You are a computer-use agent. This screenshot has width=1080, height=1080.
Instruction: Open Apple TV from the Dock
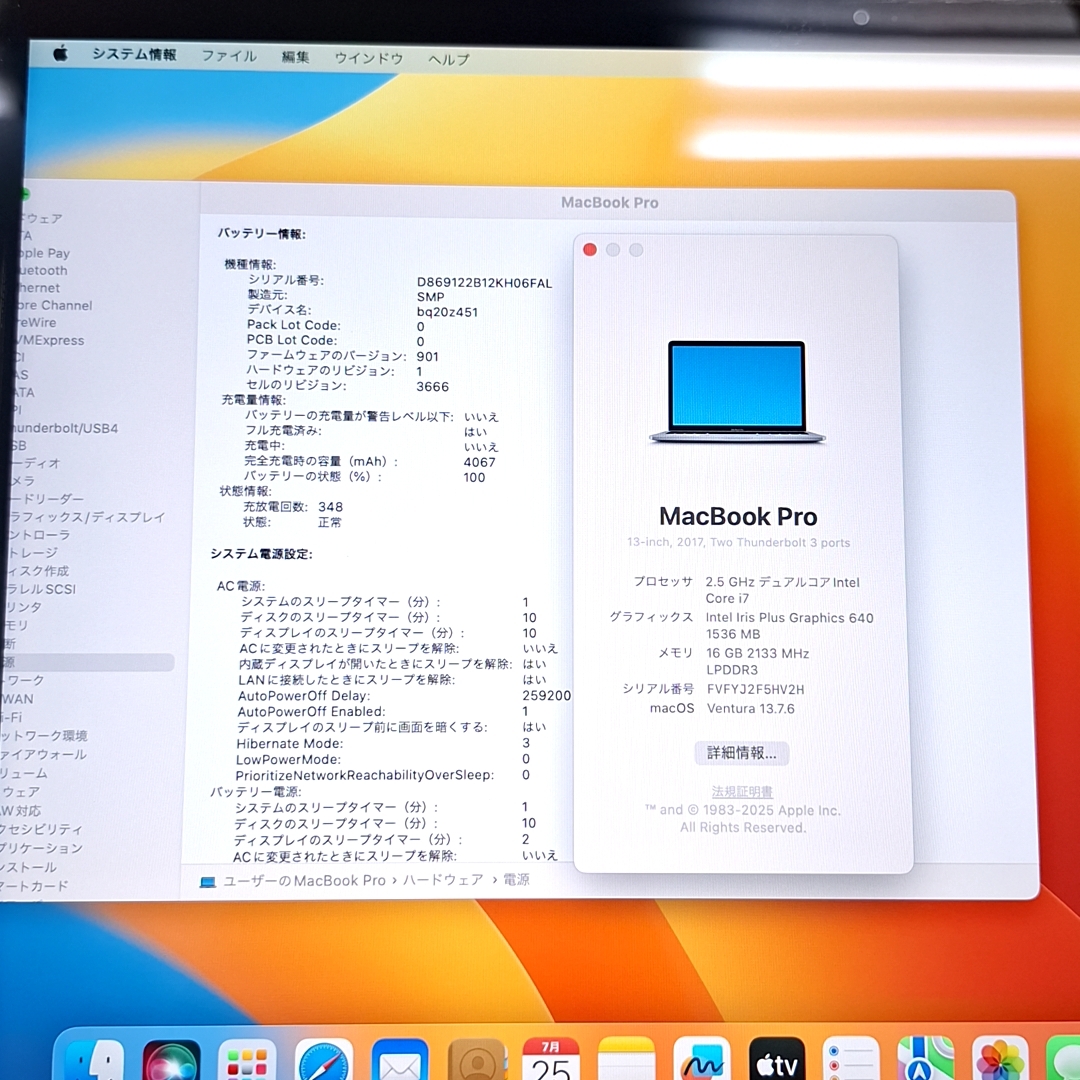click(x=777, y=1061)
